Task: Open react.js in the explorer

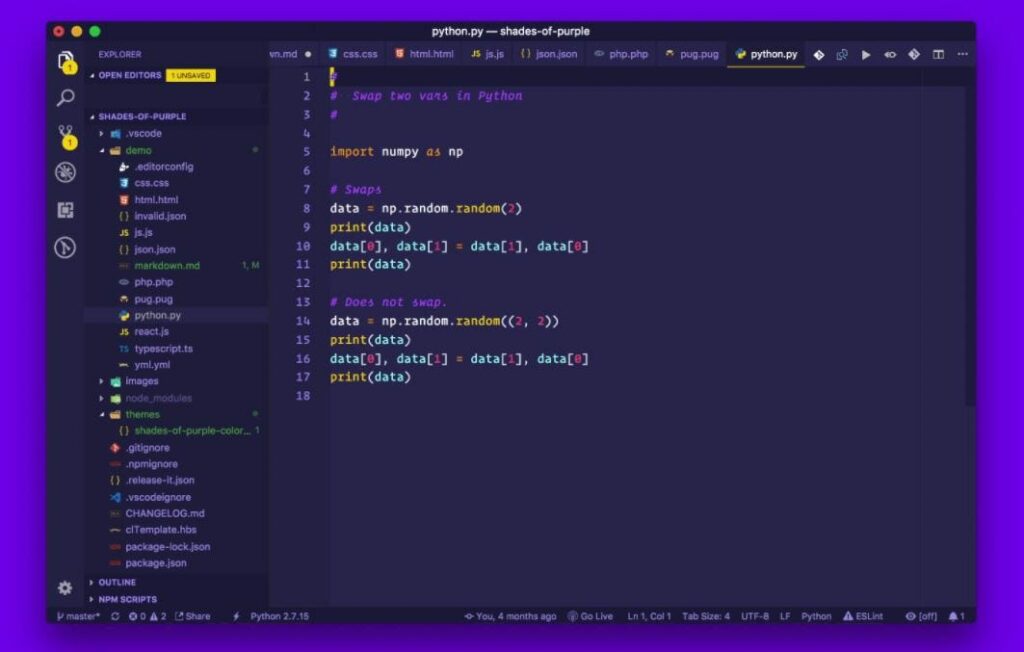Action: (x=151, y=332)
